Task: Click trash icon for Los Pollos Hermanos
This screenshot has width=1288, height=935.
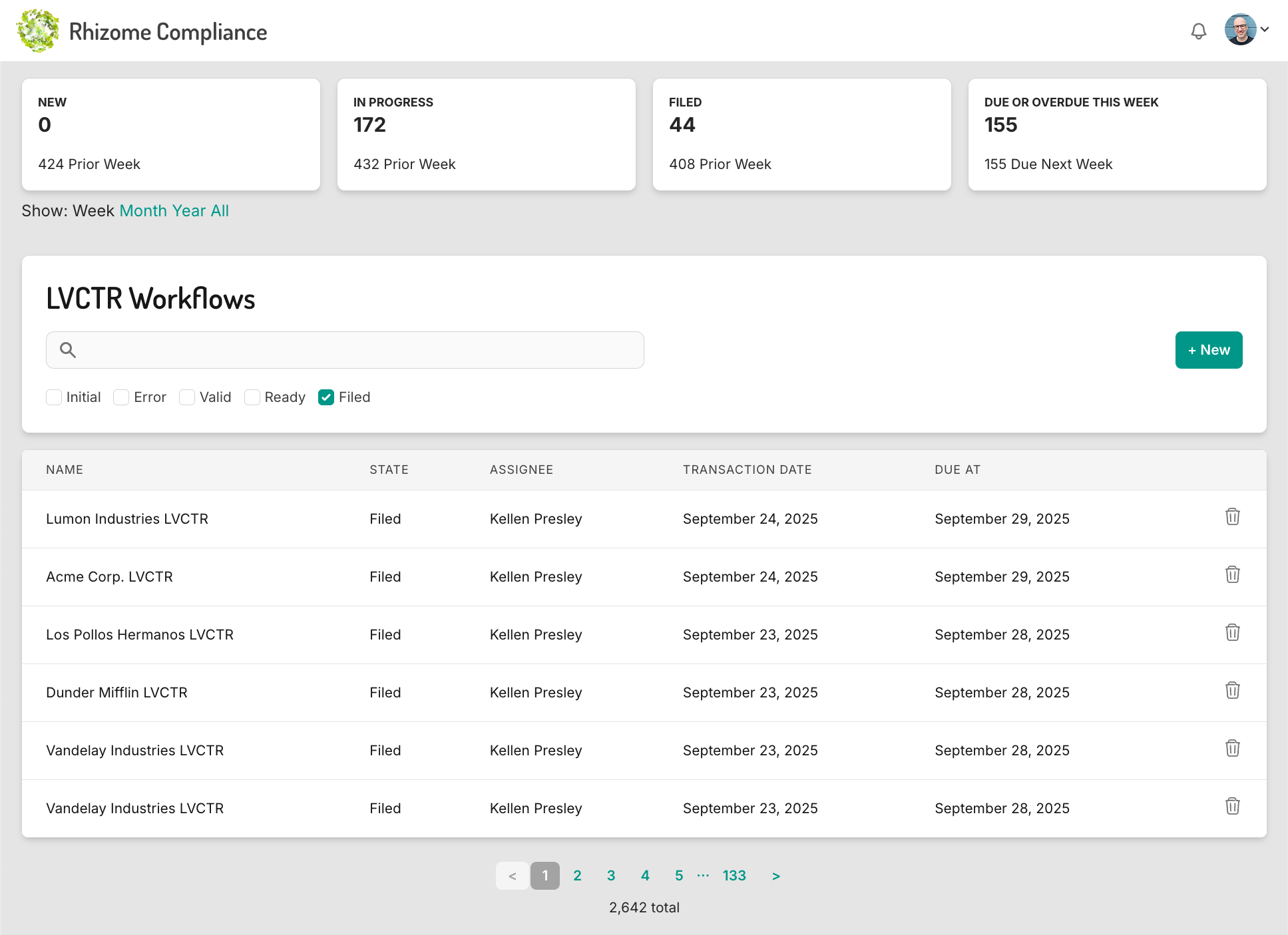Action: [1232, 633]
